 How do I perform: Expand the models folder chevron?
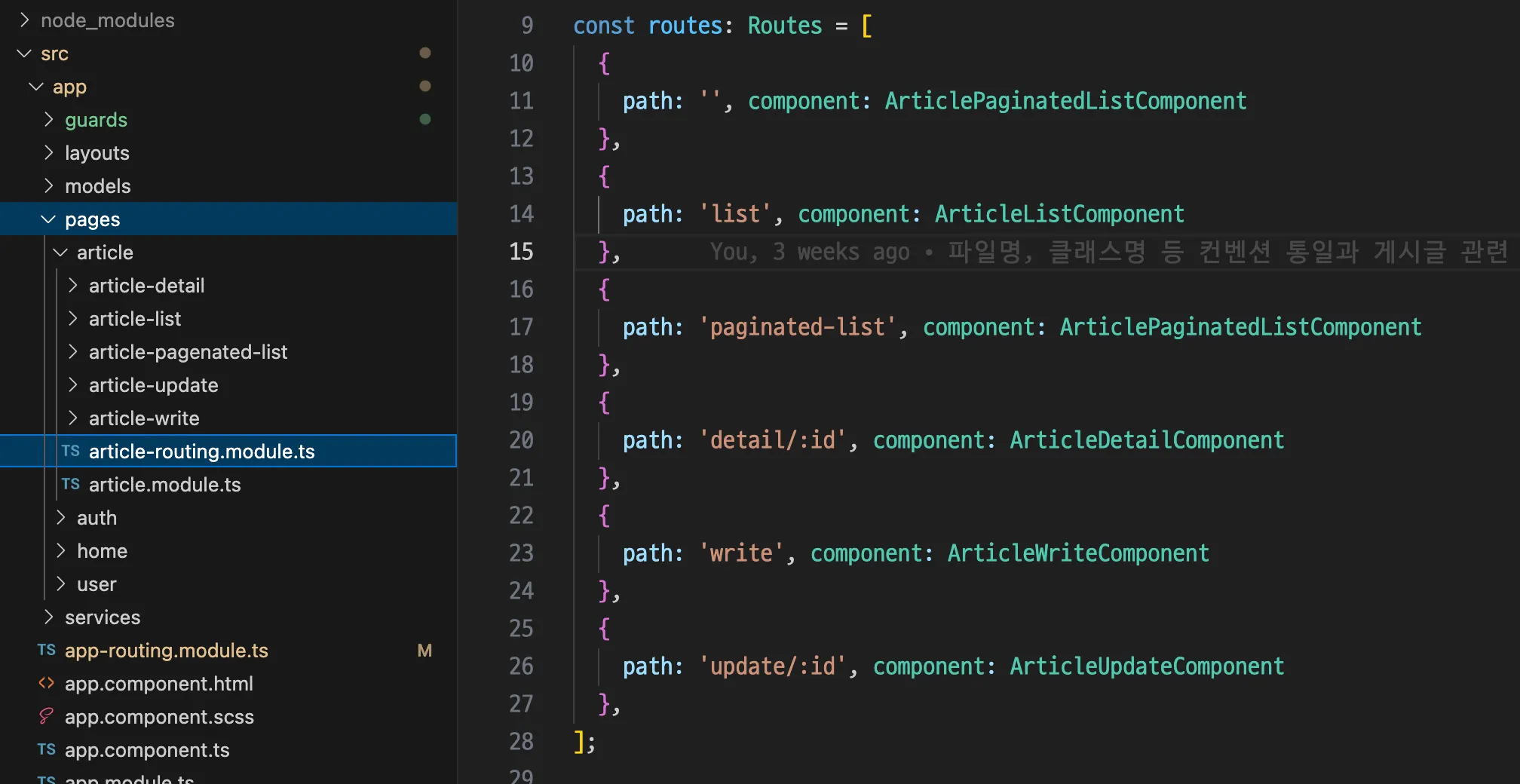point(48,186)
